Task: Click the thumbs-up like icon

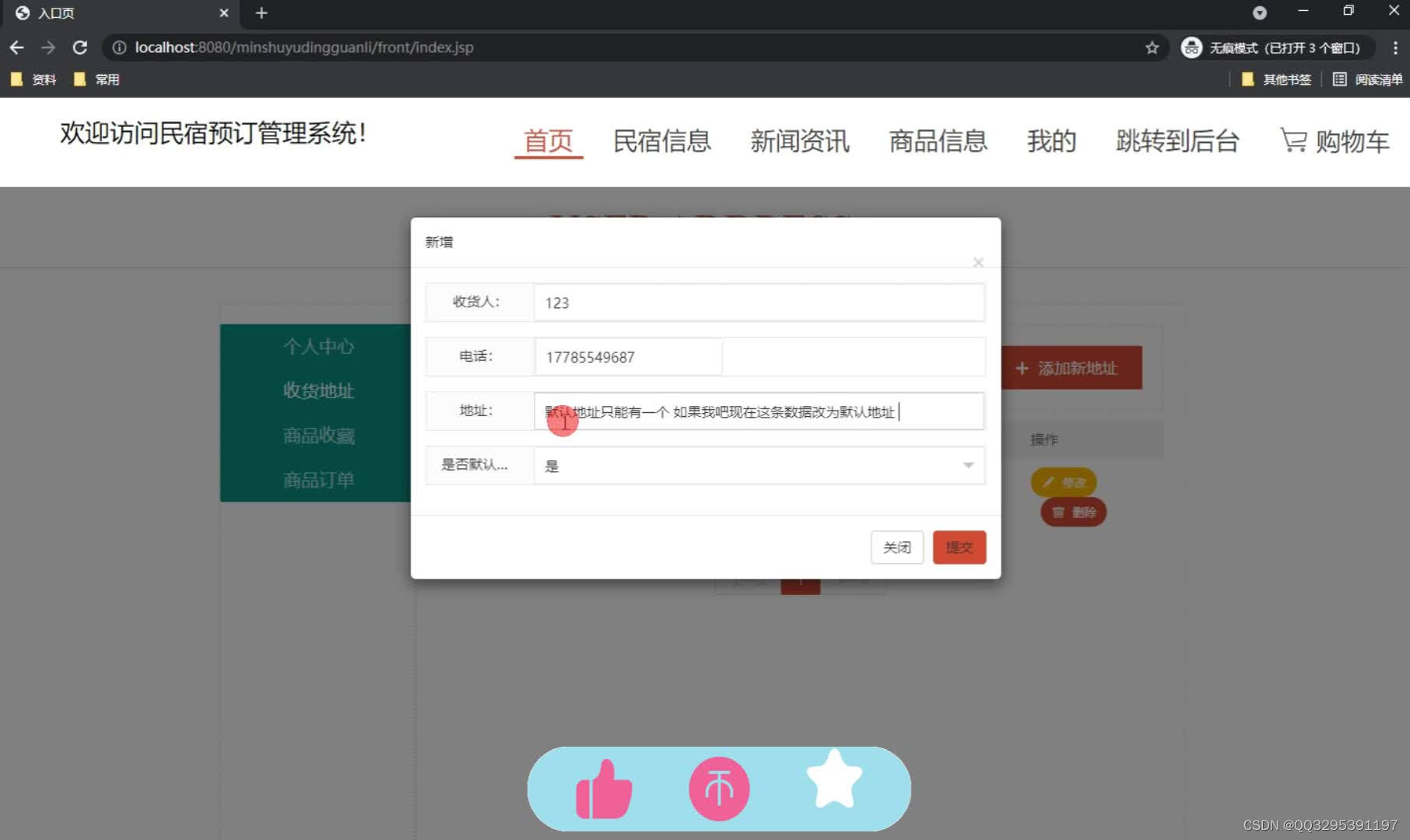Action: click(x=604, y=789)
